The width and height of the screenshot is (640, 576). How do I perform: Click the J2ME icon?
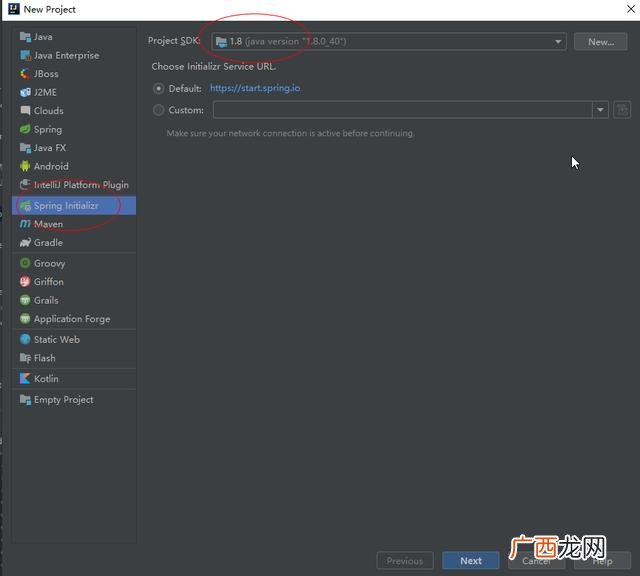coord(25,92)
